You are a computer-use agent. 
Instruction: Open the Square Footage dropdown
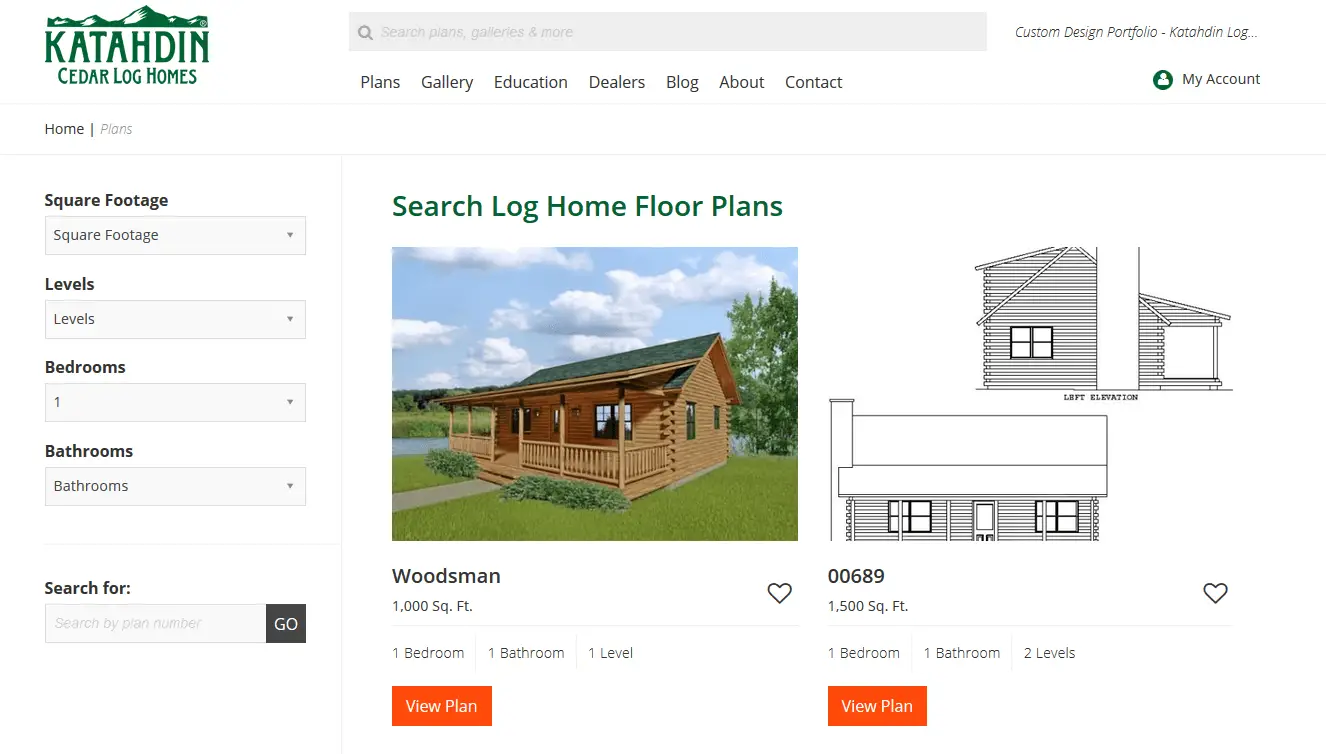[x=175, y=235]
